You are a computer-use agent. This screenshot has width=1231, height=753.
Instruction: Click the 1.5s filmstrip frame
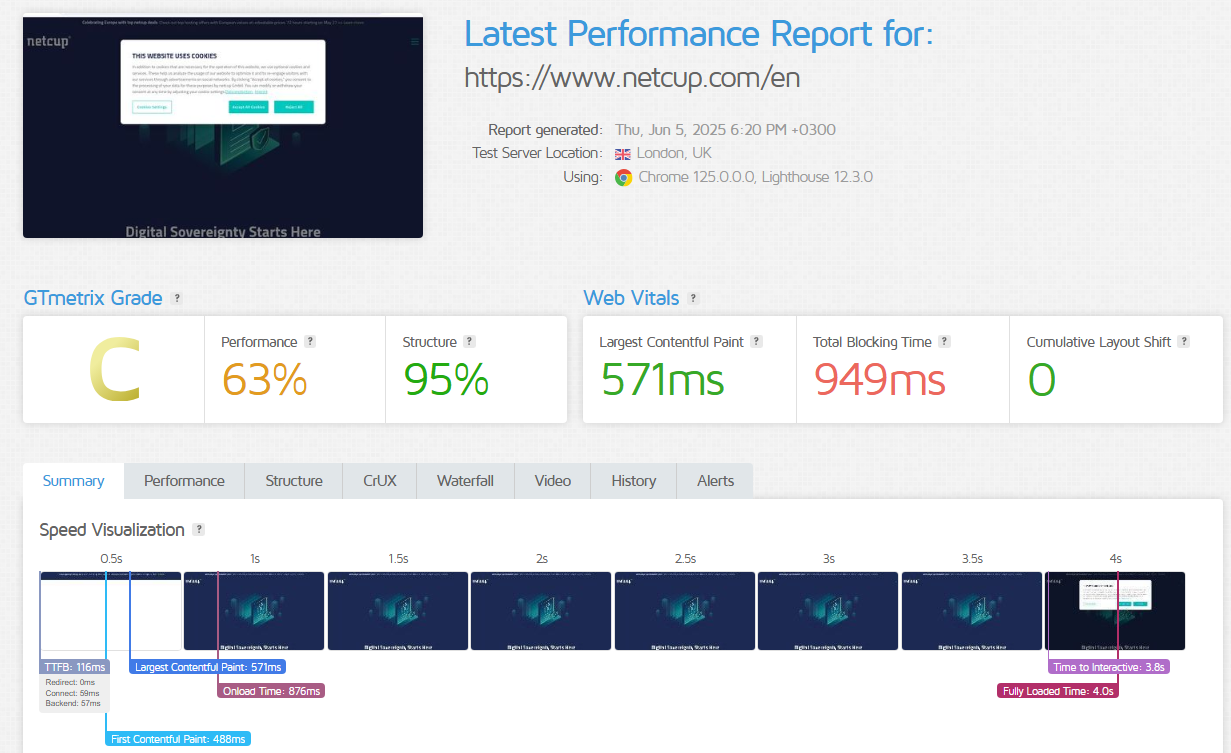click(x=398, y=611)
